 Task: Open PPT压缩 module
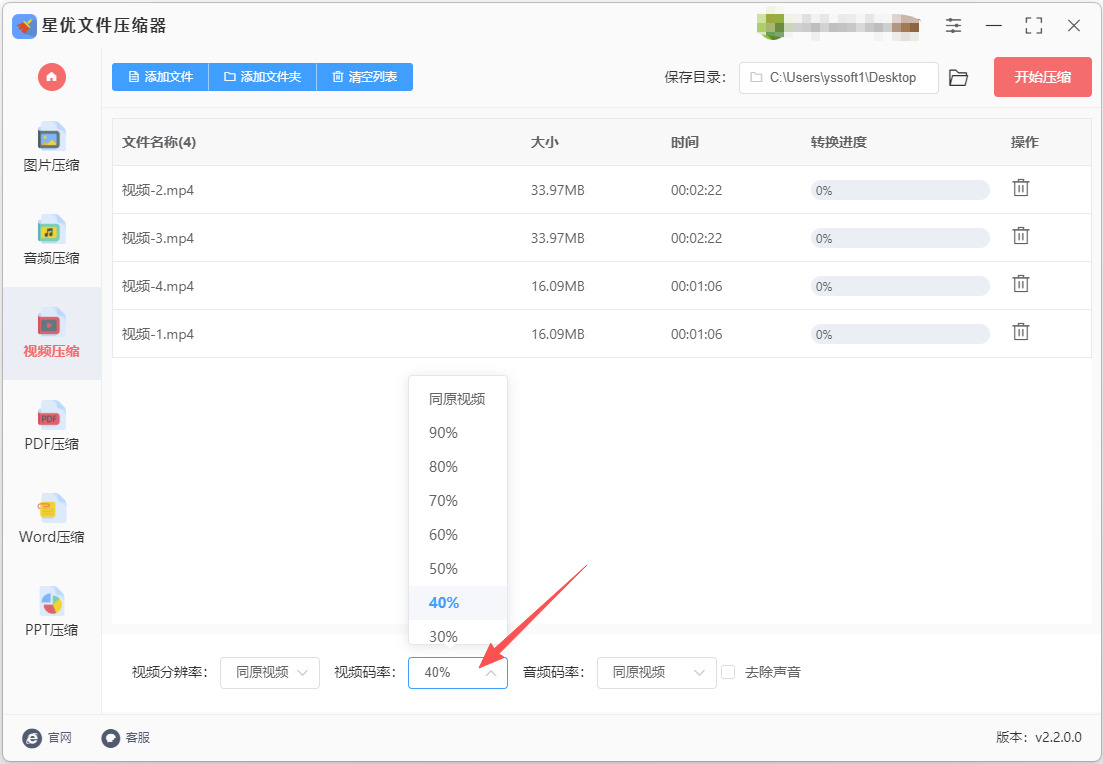[51, 611]
